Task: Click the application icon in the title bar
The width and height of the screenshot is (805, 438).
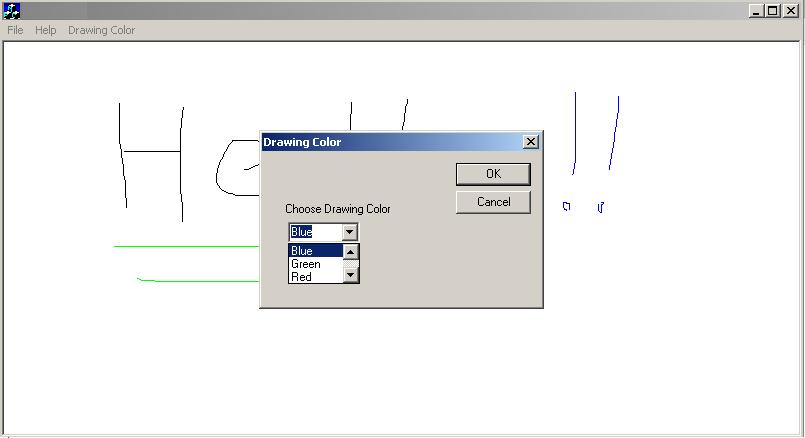Action: tap(12, 11)
